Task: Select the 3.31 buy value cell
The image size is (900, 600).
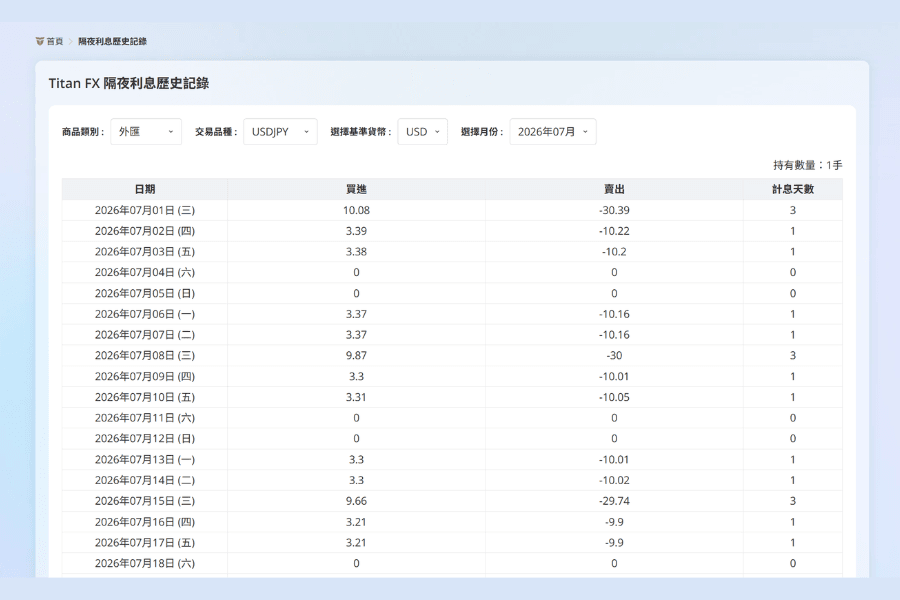Action: (356, 397)
